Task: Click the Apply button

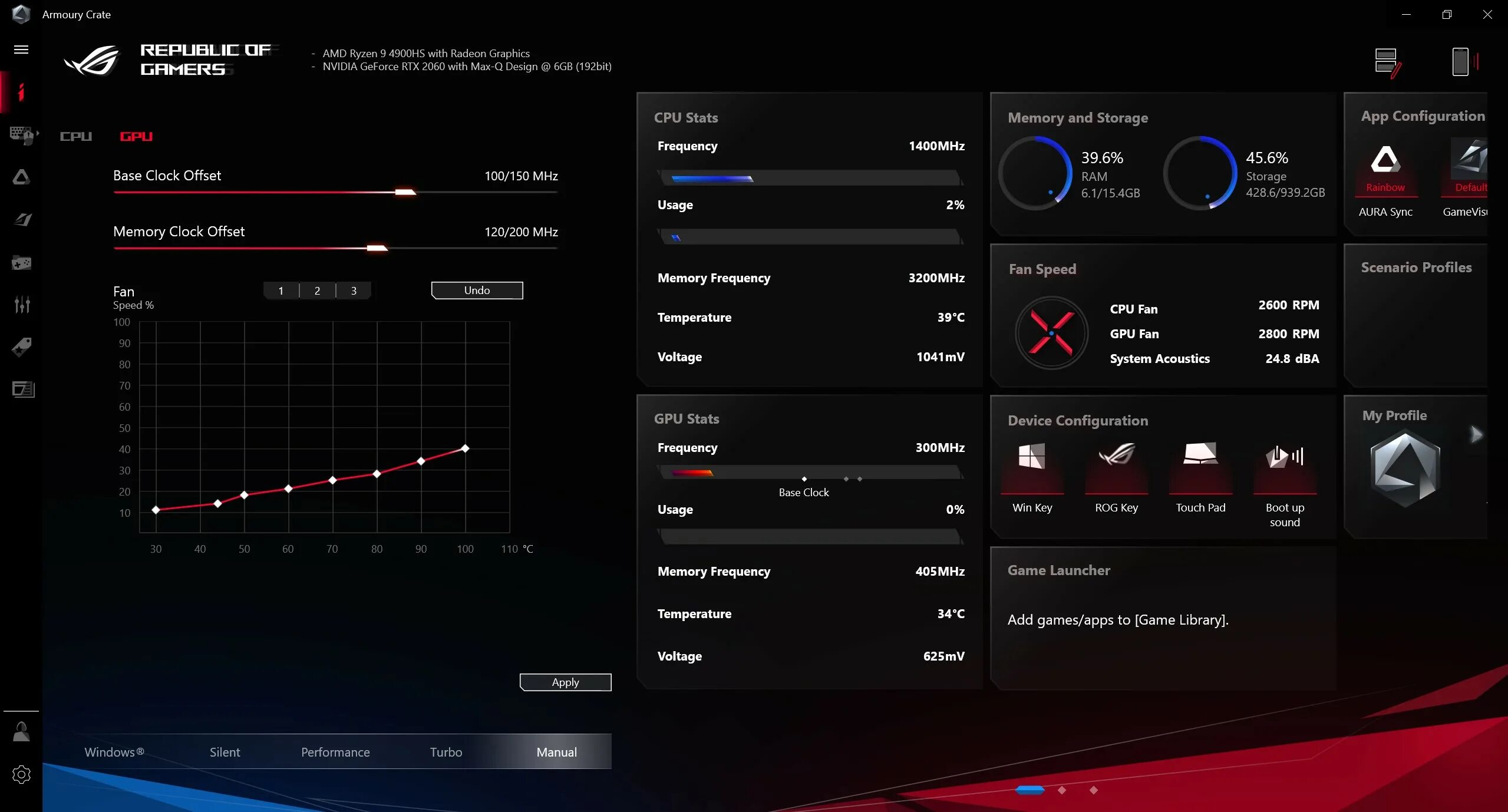Action: 565,682
